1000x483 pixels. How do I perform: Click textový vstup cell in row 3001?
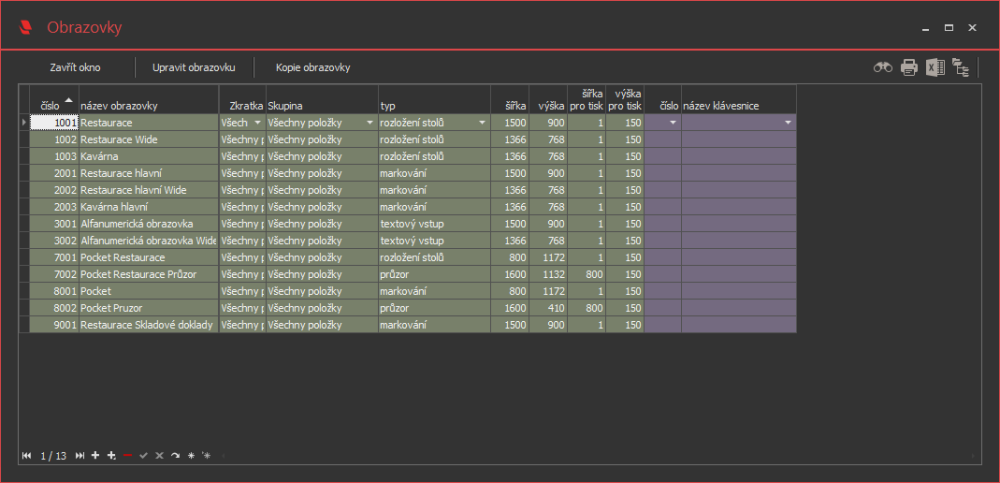pos(434,224)
